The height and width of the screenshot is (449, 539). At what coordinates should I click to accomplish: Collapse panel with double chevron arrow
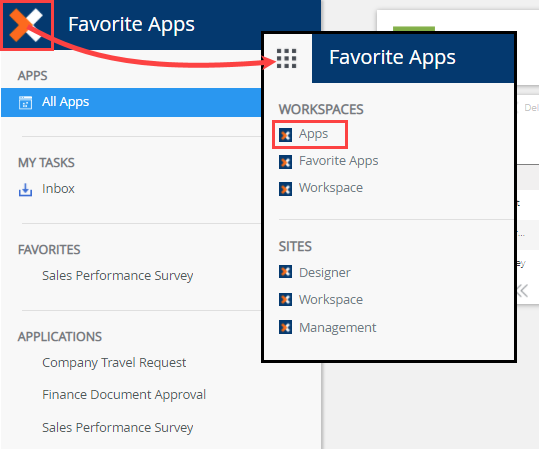coord(522,291)
